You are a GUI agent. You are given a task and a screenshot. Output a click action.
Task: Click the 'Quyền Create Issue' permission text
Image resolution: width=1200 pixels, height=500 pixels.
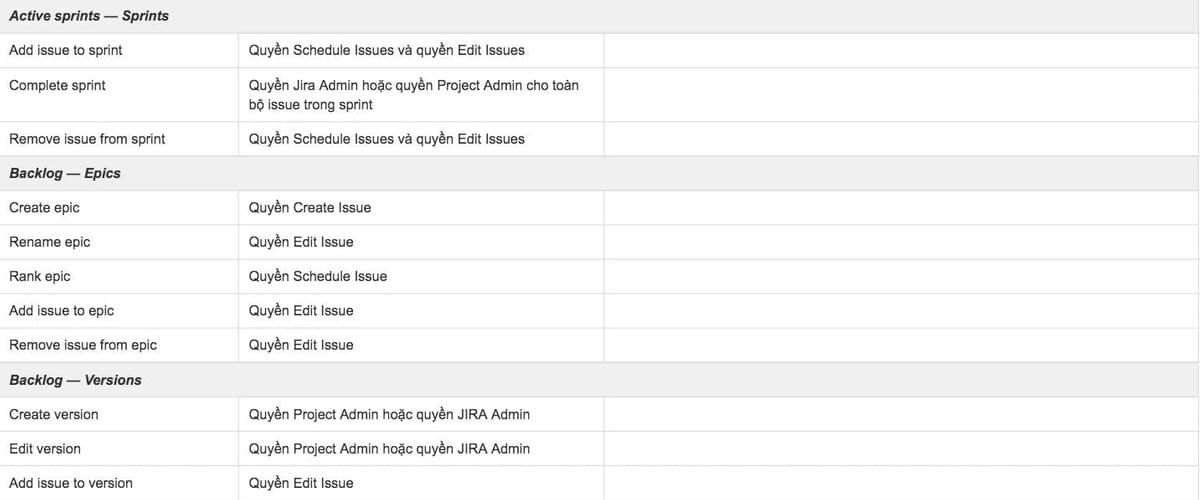click(310, 208)
